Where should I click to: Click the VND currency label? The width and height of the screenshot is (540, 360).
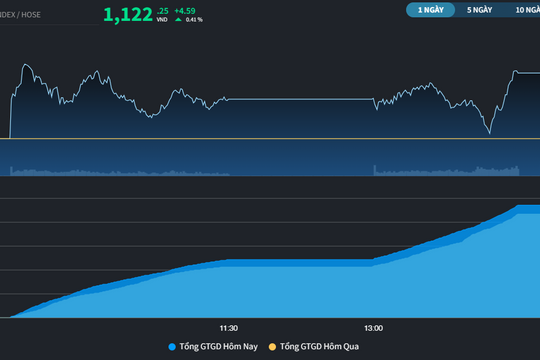[x=162, y=20]
